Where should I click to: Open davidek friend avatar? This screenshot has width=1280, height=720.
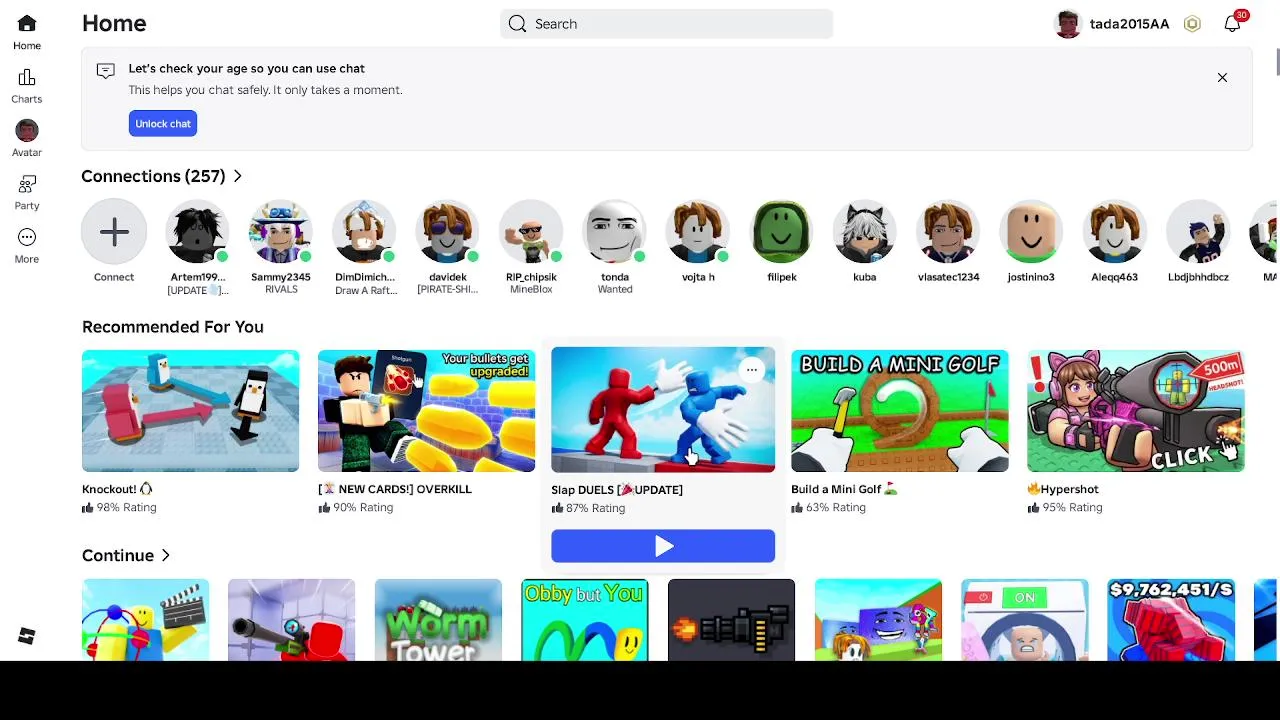tap(448, 232)
